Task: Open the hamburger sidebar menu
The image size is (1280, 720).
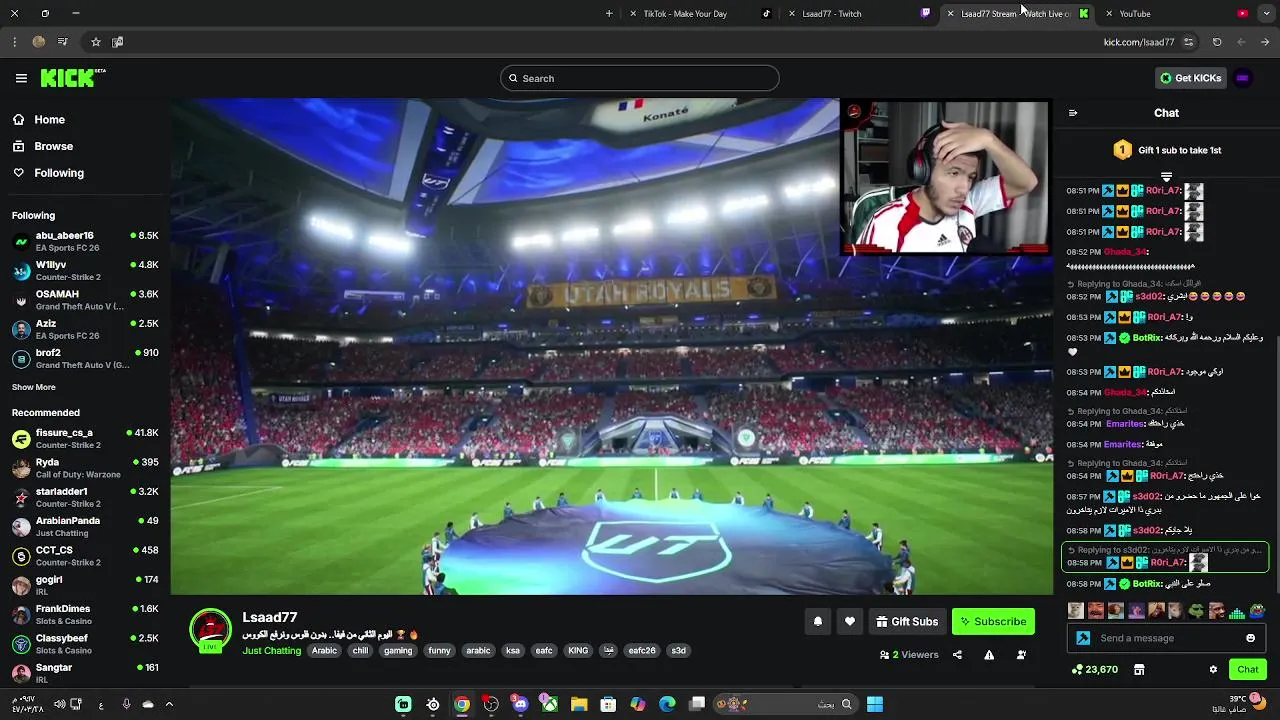Action: [x=21, y=78]
